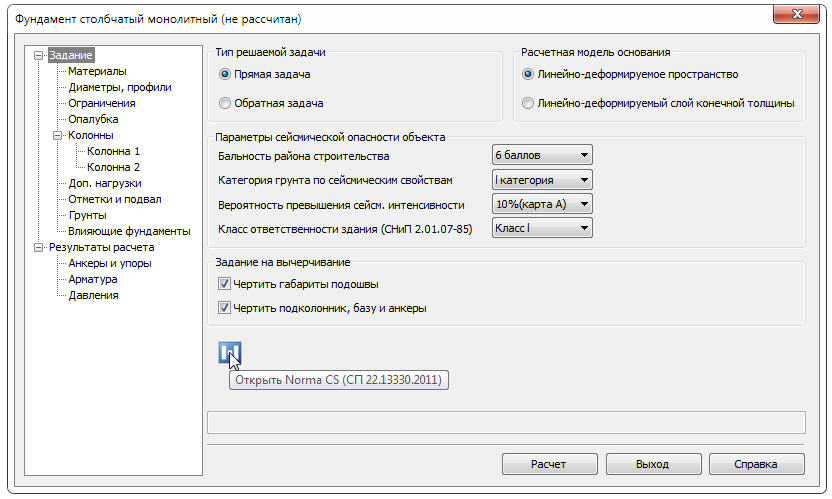Open Norma CS reference icon
The height and width of the screenshot is (499, 832).
(x=230, y=353)
